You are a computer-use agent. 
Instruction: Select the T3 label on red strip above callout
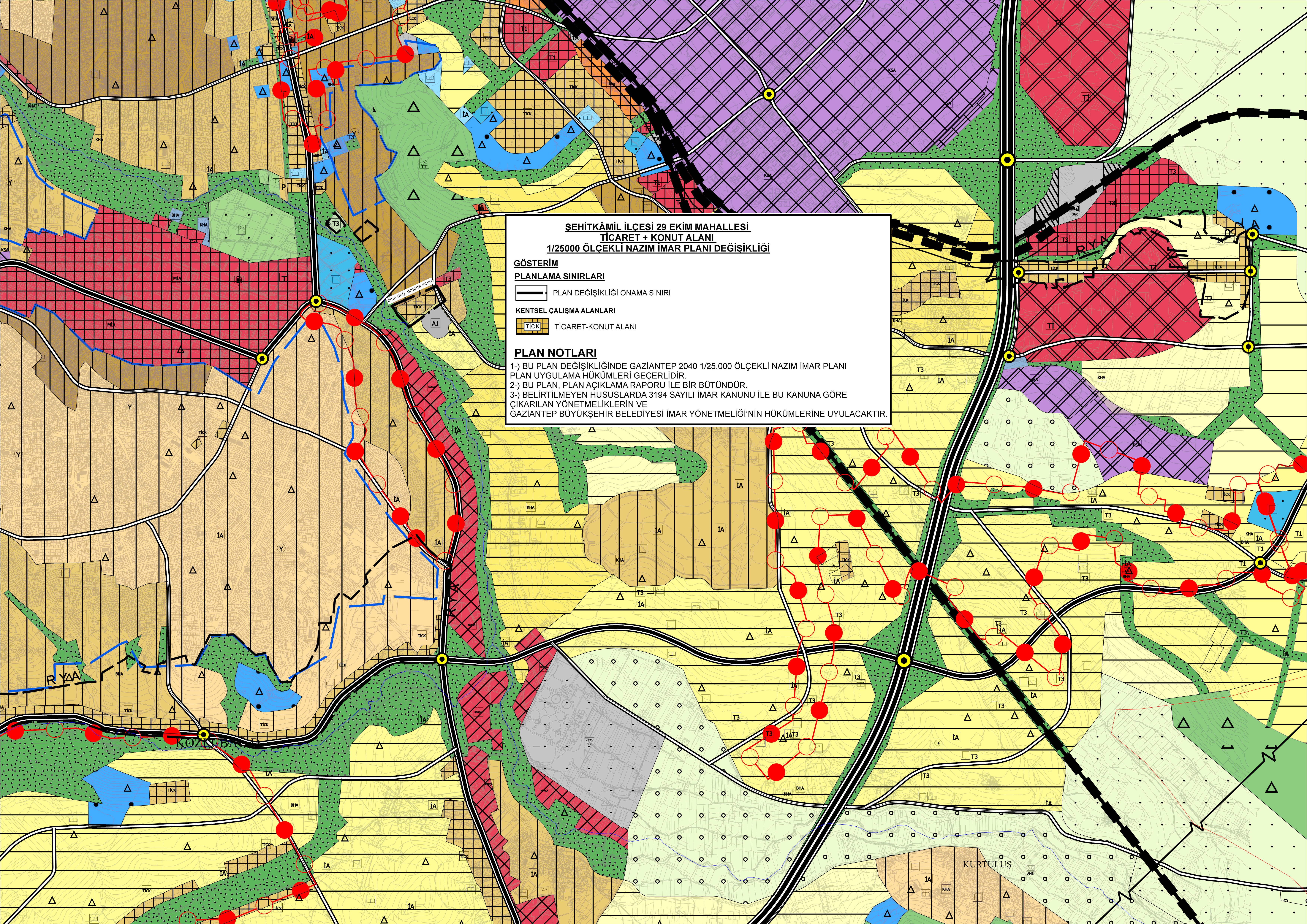coord(448,278)
